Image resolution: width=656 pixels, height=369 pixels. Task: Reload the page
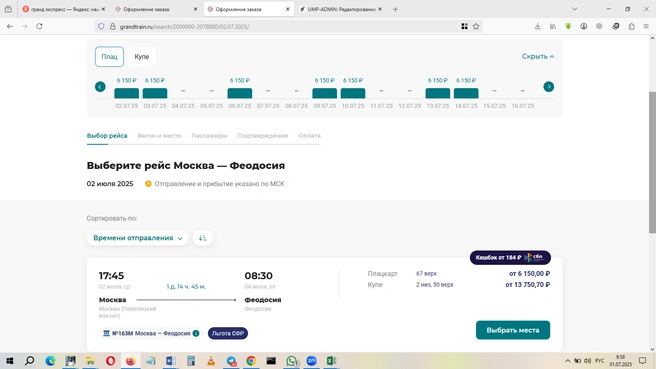(x=39, y=26)
